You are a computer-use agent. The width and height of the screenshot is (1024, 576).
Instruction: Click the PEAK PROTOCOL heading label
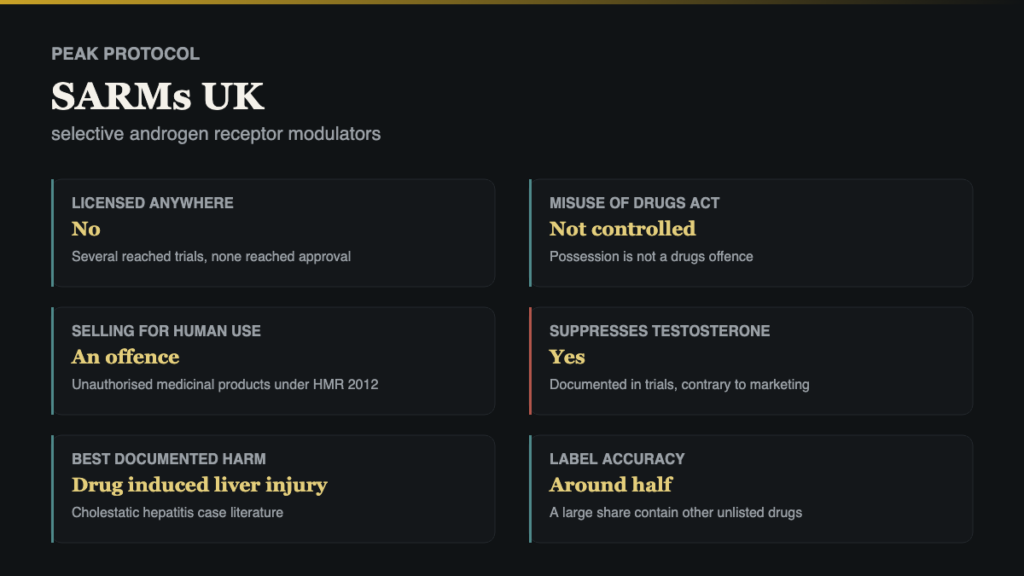click(x=125, y=54)
